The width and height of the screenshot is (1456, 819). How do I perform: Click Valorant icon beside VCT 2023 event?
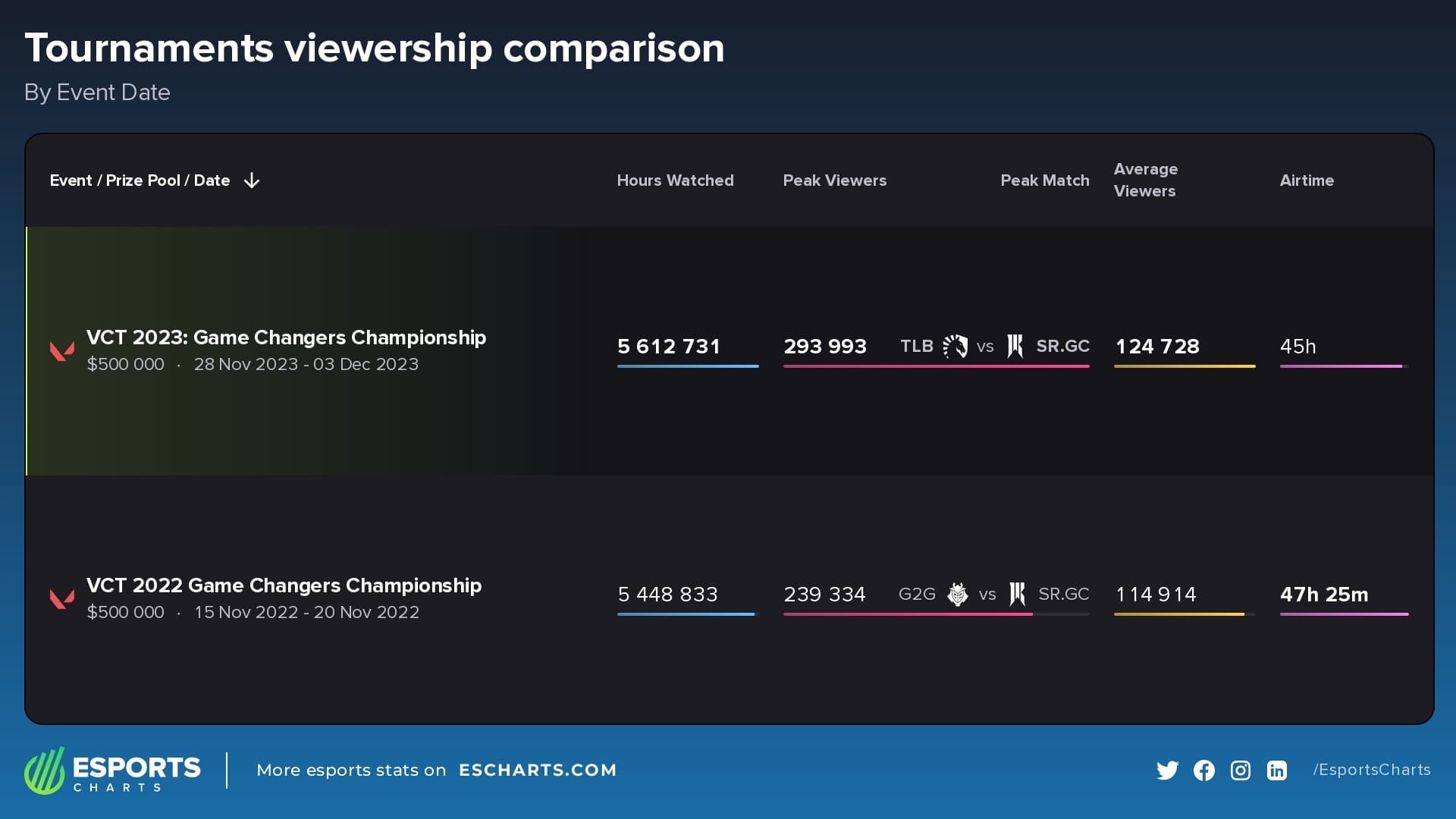(x=62, y=350)
